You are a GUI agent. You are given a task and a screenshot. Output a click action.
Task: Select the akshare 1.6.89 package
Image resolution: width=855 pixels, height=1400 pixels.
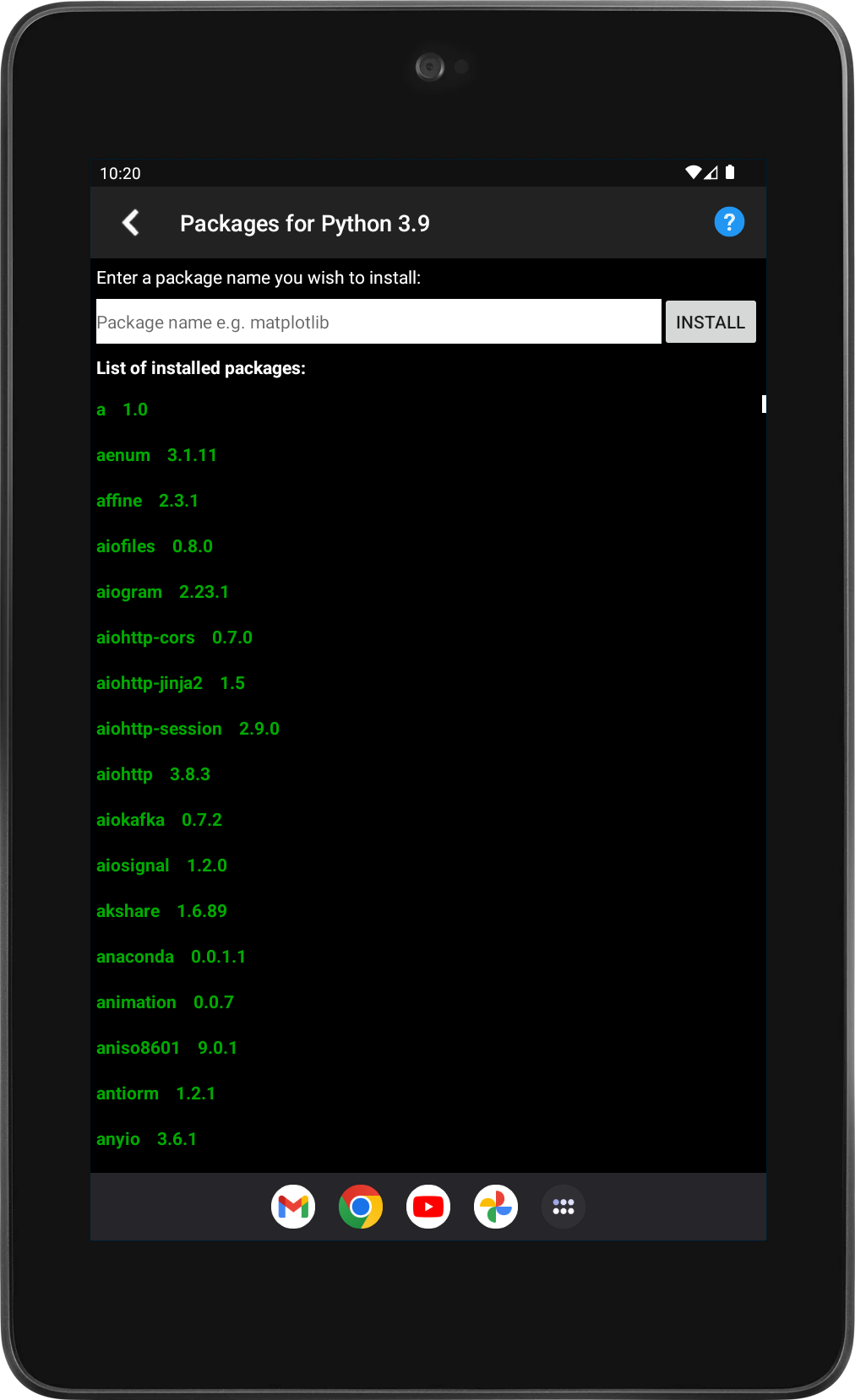(161, 911)
